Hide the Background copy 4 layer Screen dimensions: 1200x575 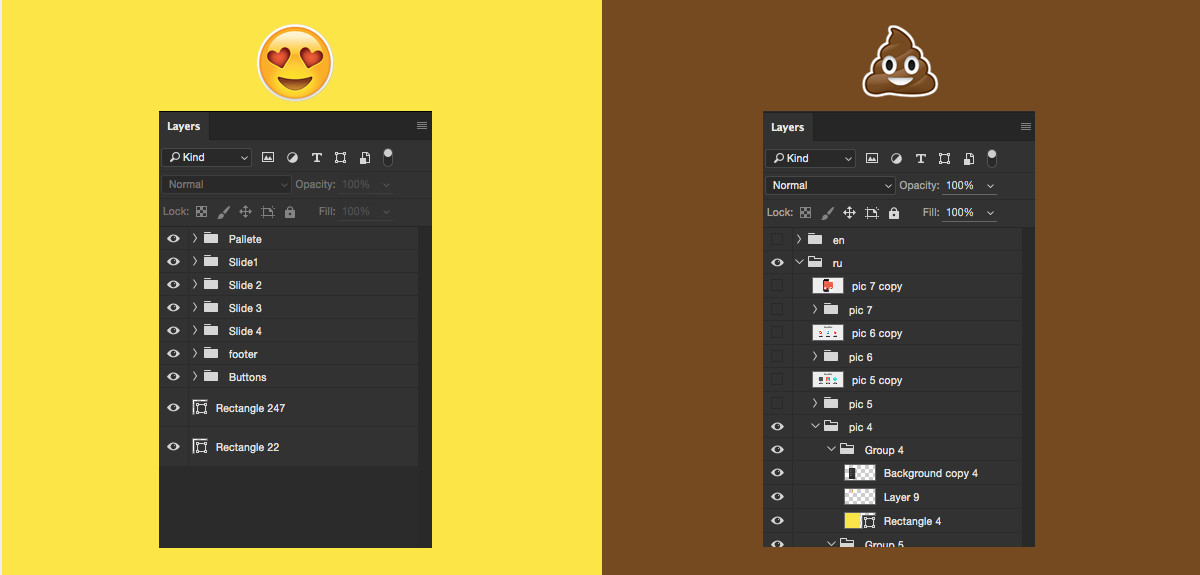pyautogui.click(x=778, y=473)
